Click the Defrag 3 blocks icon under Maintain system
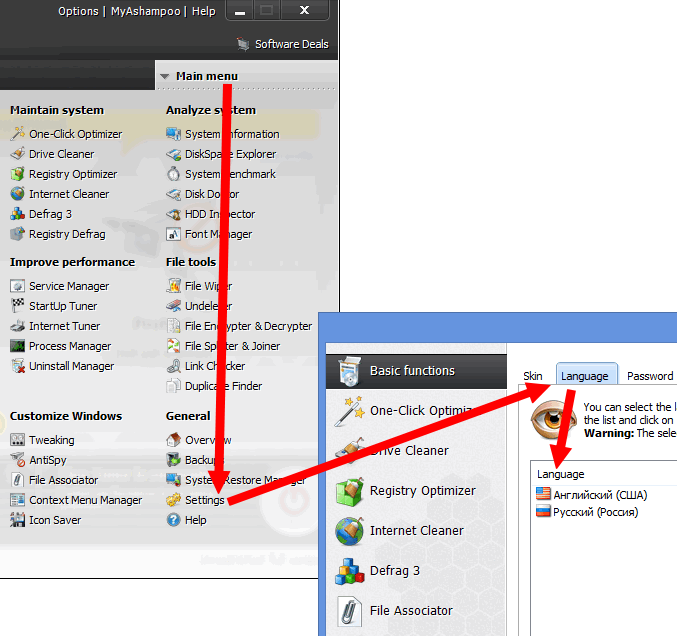This screenshot has height=636, width=677. point(18,214)
